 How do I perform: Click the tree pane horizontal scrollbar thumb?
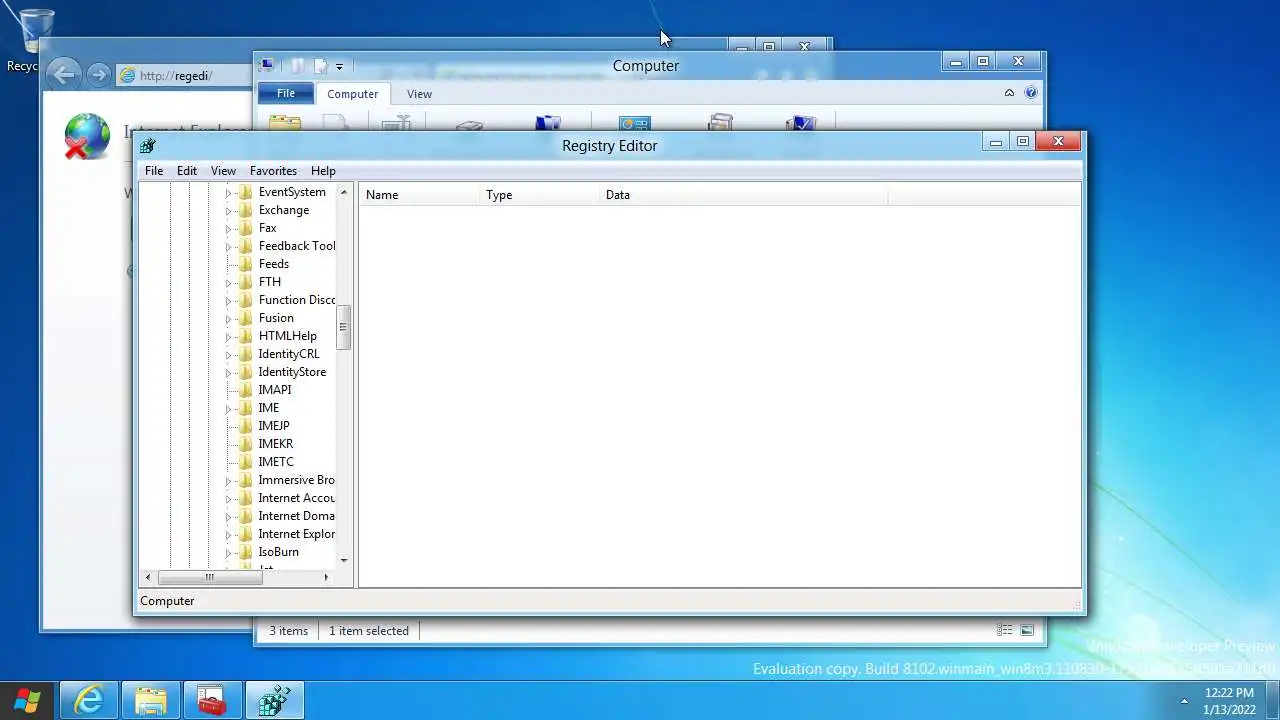(x=209, y=577)
